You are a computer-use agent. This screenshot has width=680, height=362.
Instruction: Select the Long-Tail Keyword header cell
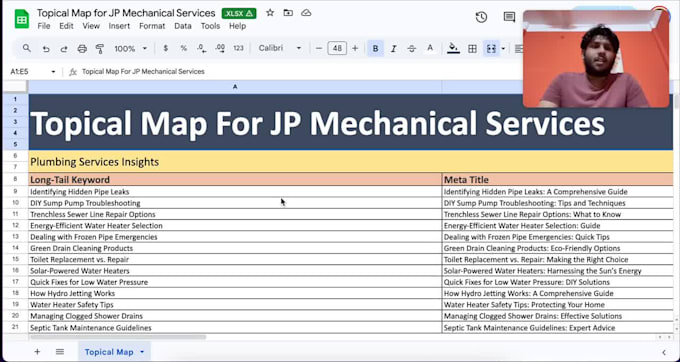pos(235,179)
